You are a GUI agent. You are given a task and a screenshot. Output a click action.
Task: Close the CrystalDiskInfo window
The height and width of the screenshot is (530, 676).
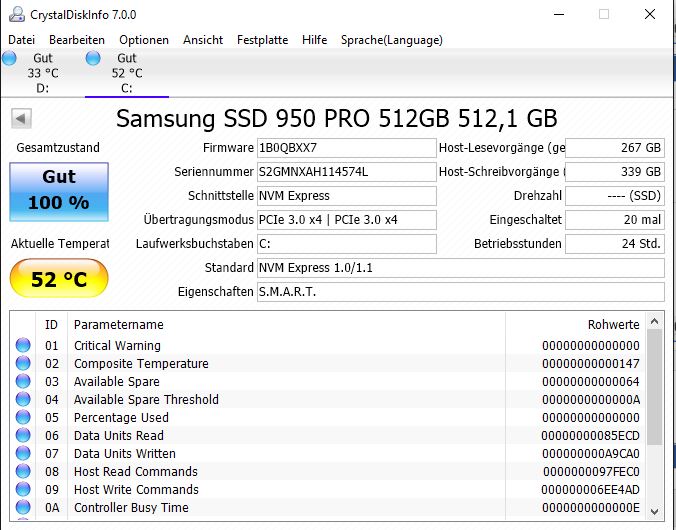[650, 14]
